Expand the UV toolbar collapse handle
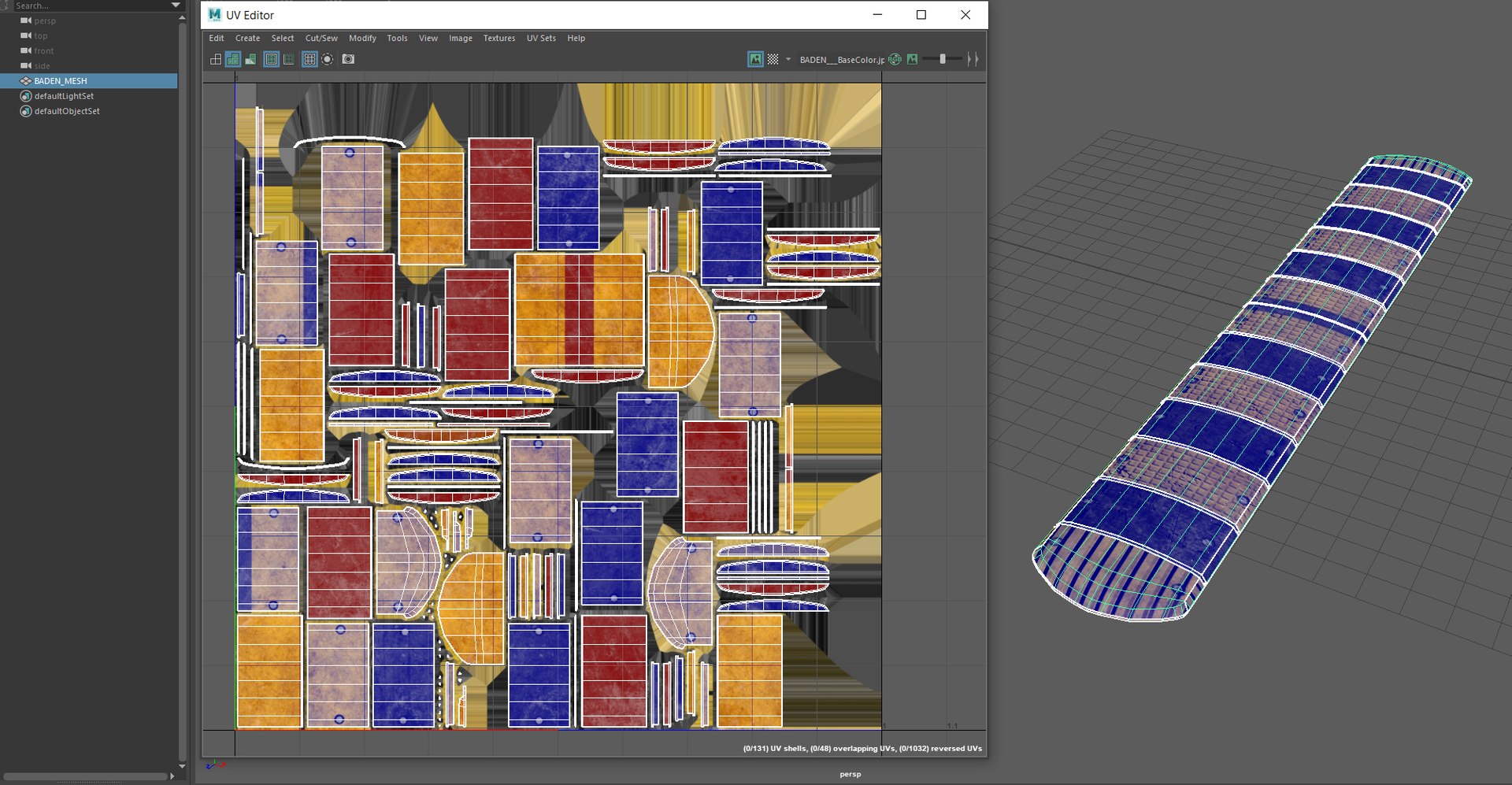The height and width of the screenshot is (785, 1512). pyautogui.click(x=973, y=59)
